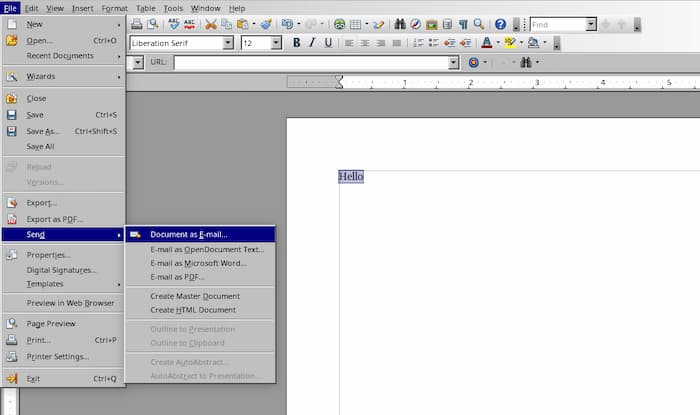This screenshot has width=700, height=415.
Task: Expand the Find toolbar search dropdown
Action: (591, 24)
